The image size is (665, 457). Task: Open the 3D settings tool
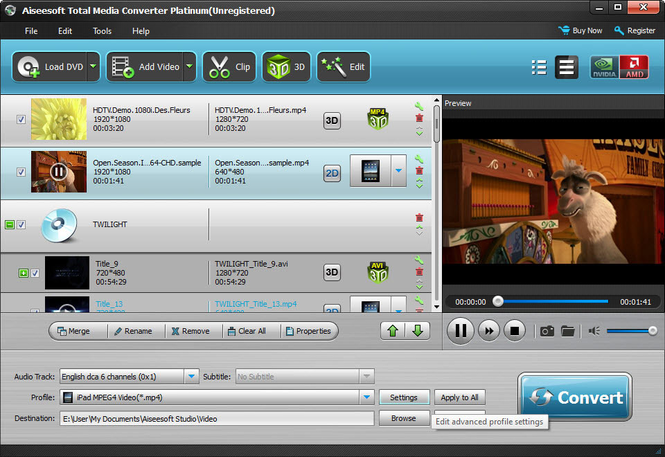click(x=287, y=67)
